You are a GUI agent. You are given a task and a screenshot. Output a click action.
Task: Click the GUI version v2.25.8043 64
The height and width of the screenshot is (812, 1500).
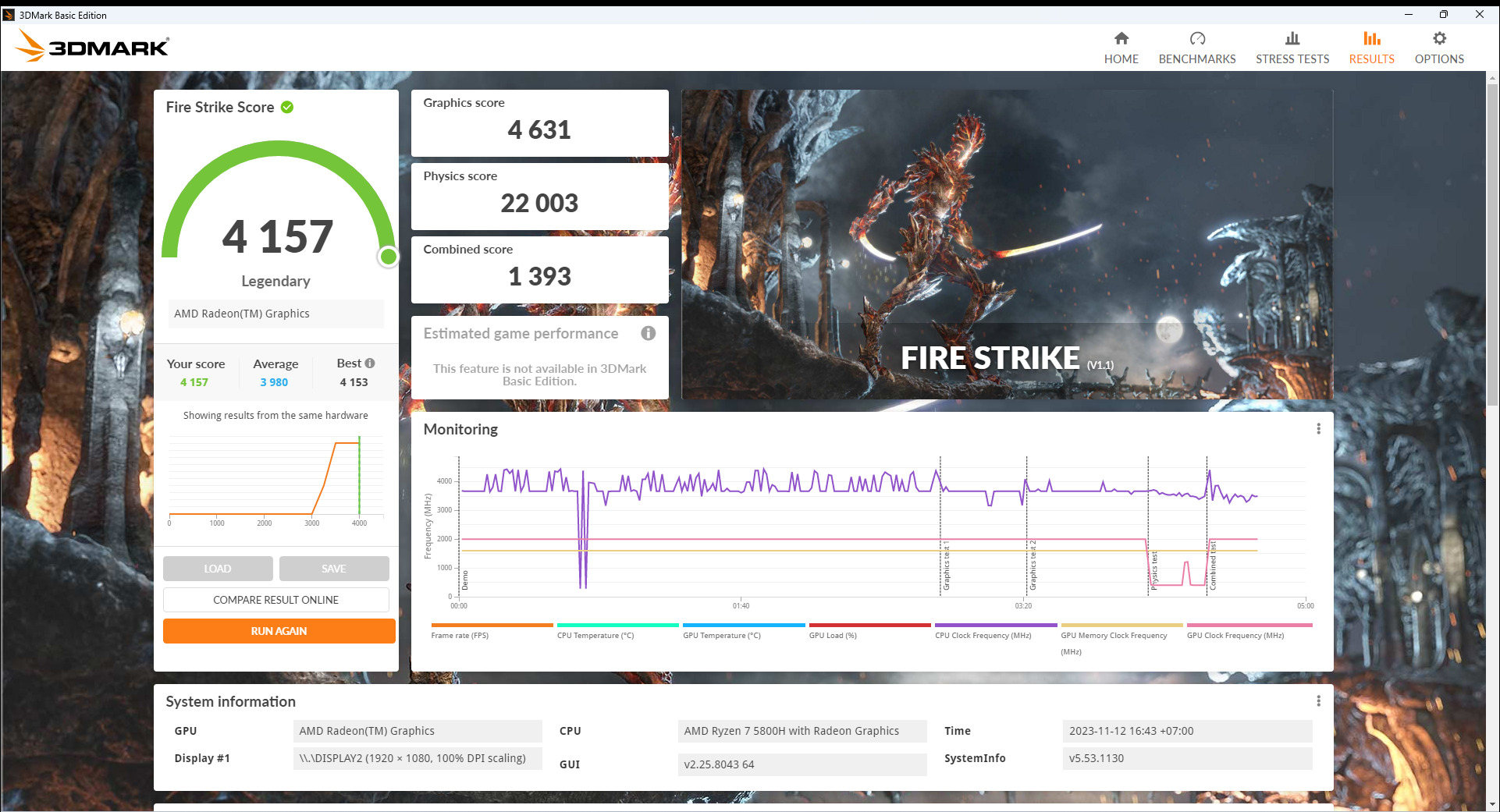802,764
